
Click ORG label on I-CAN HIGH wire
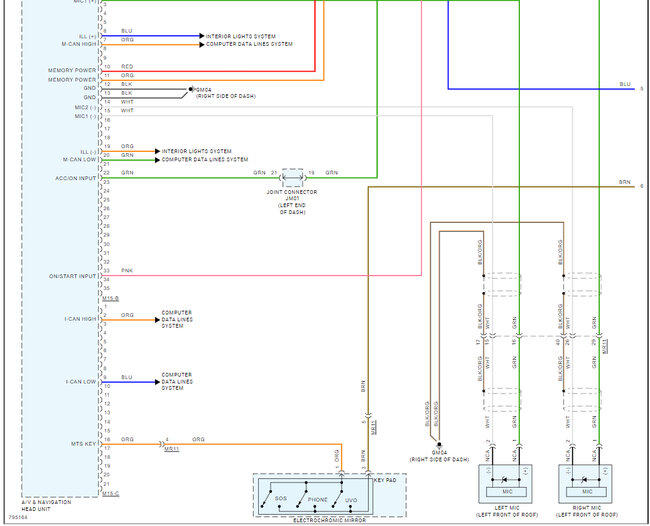127,315
